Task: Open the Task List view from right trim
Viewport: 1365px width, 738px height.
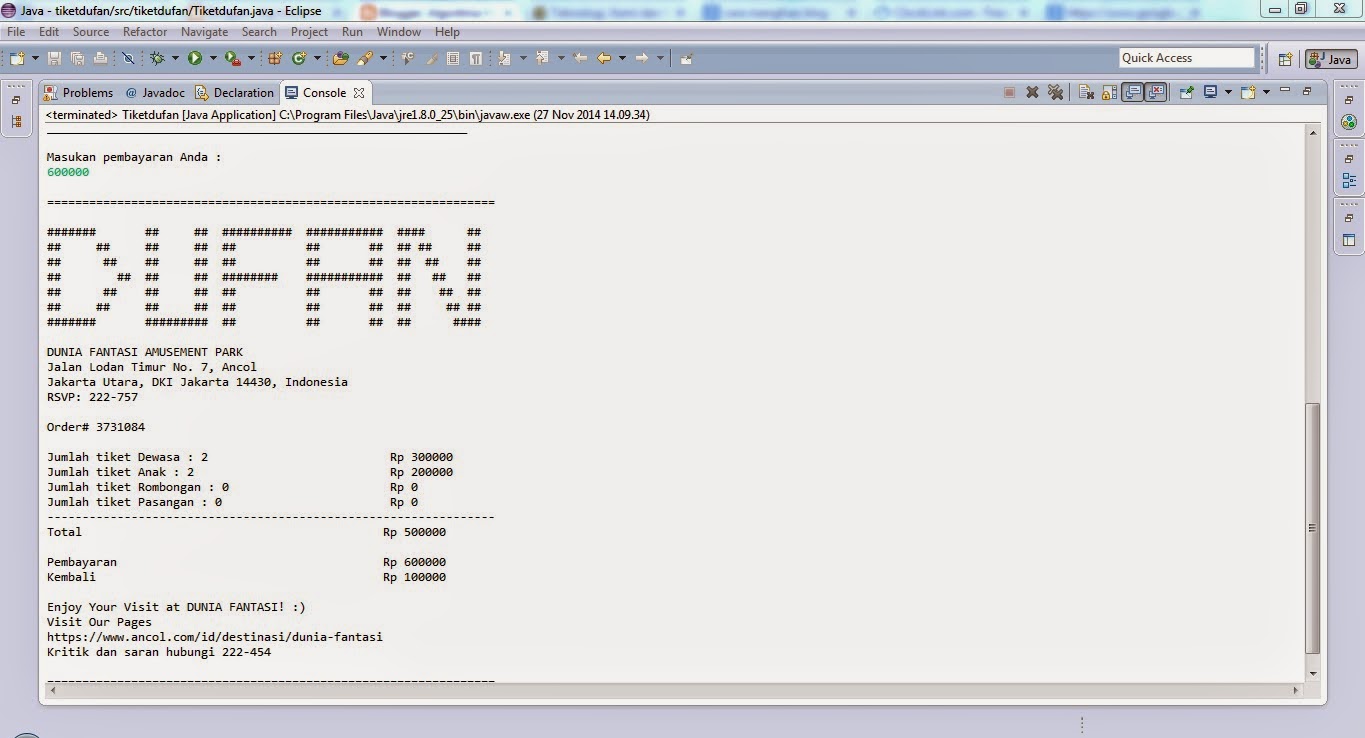Action: pos(1349,122)
